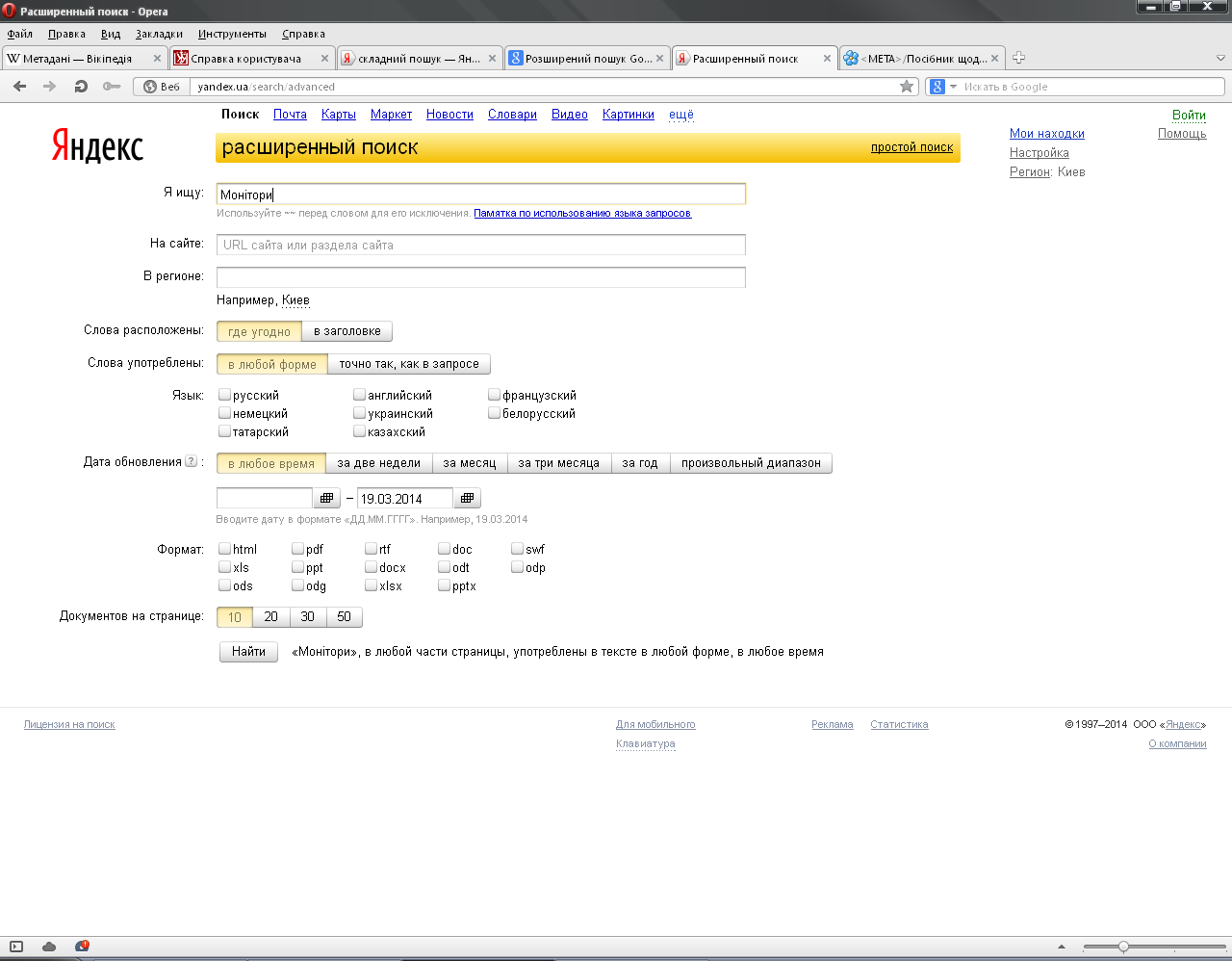
Task: Click the На сайте URL field
Action: tap(481, 245)
